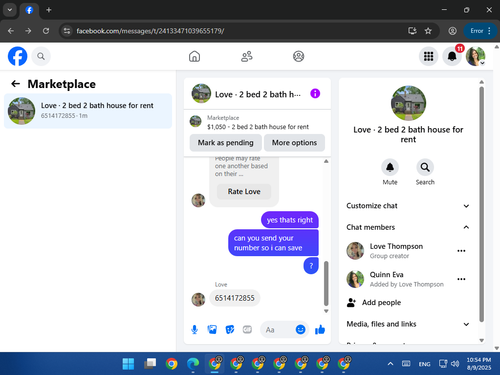The height and width of the screenshot is (375, 500).
Task: Show hidden system tray icons
Action: click(390, 364)
